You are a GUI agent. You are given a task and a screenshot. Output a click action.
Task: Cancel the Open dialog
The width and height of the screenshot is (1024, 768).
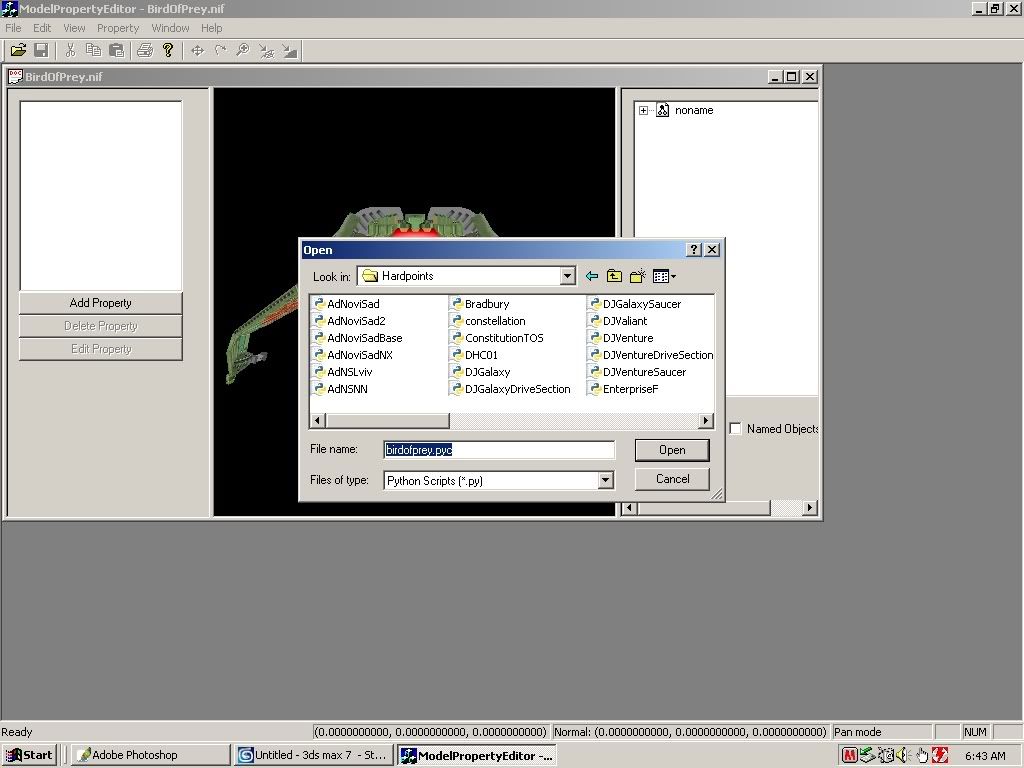672,479
